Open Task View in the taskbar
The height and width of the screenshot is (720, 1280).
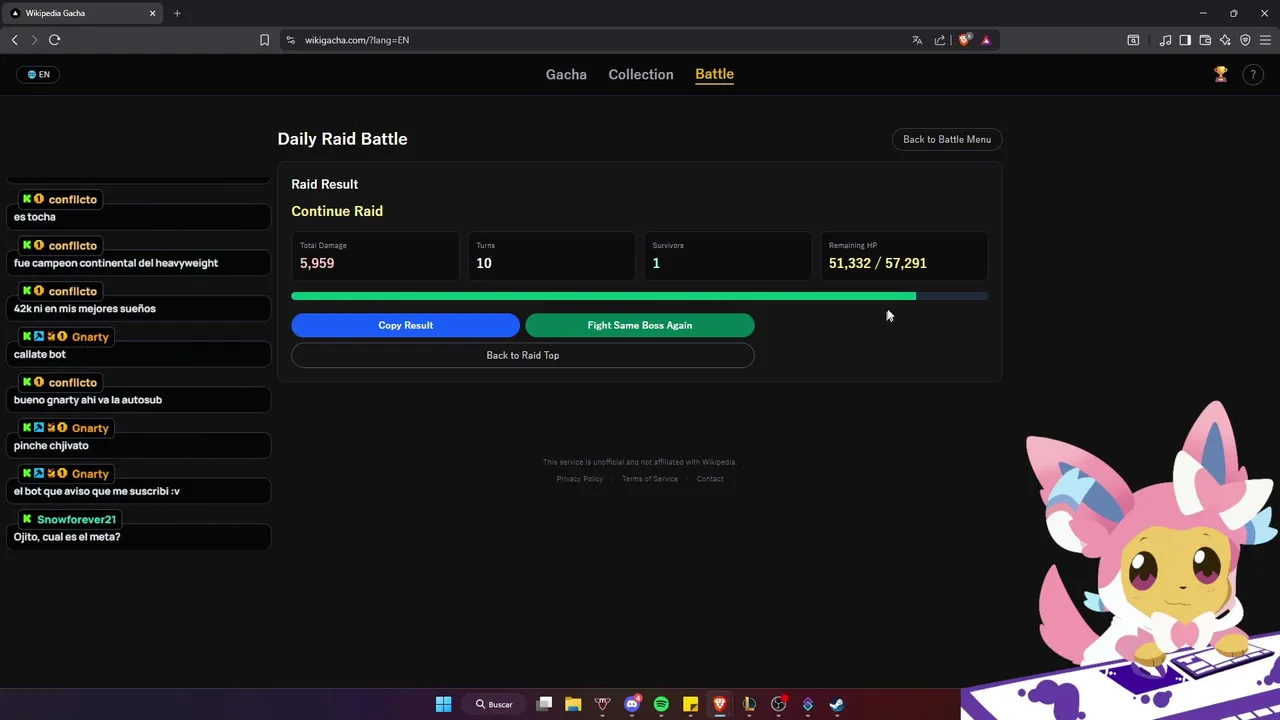(x=544, y=704)
